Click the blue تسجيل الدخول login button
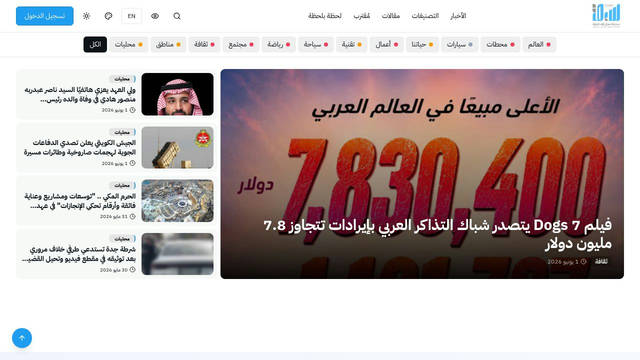640x360 pixels. (45, 16)
